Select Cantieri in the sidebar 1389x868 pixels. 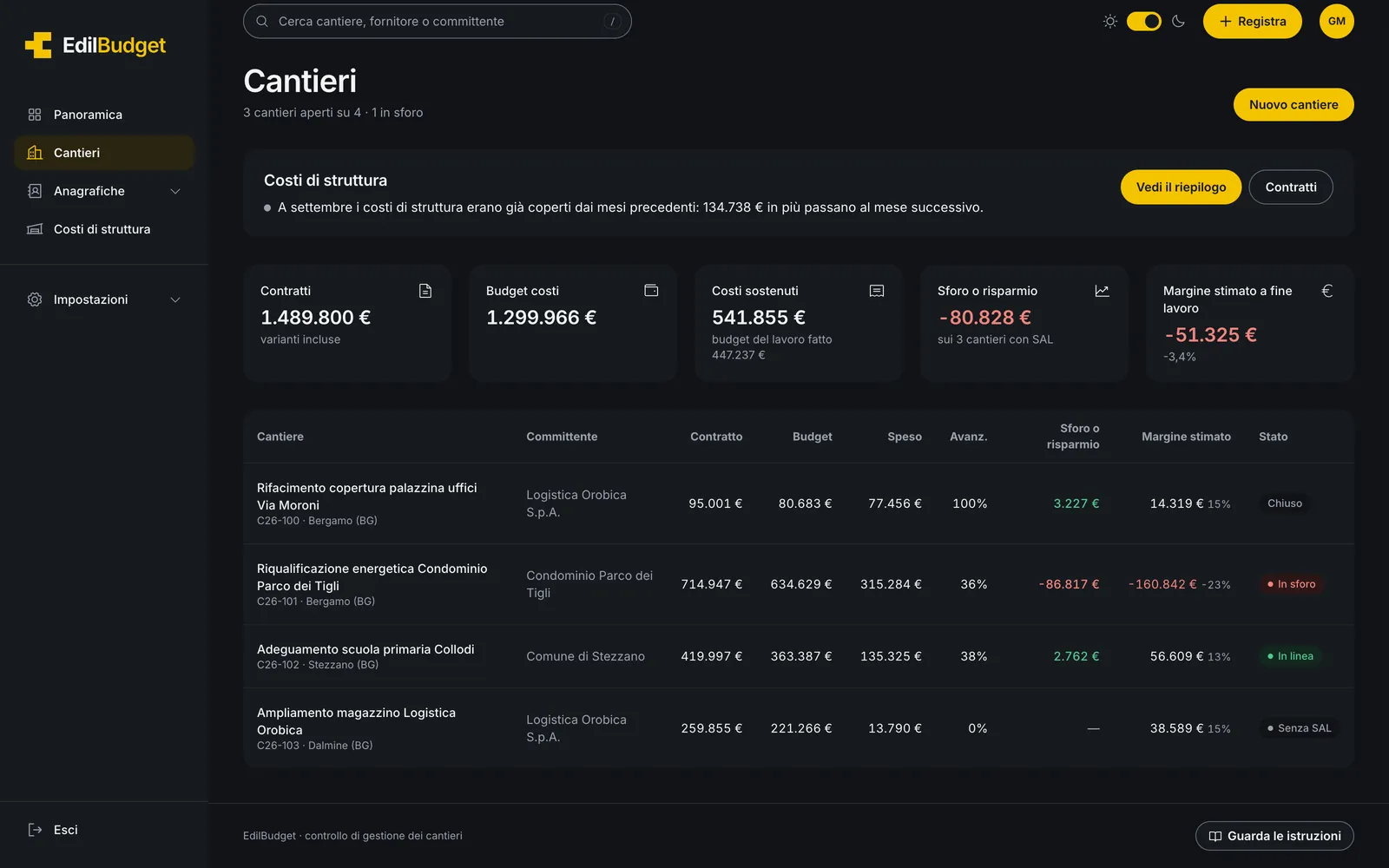[104, 153]
